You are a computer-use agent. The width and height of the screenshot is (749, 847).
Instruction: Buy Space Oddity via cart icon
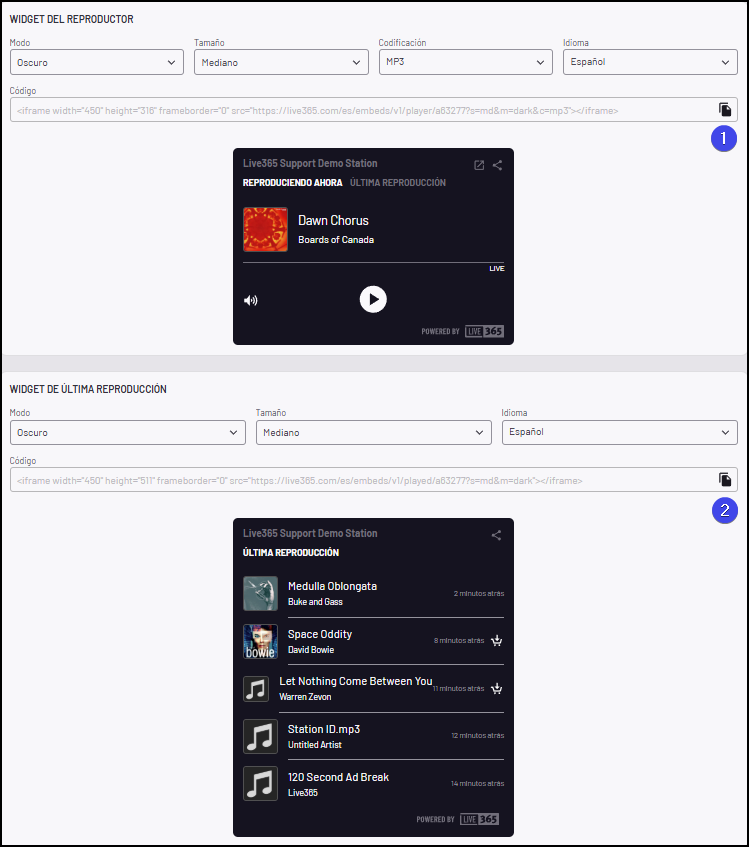[x=497, y=641]
